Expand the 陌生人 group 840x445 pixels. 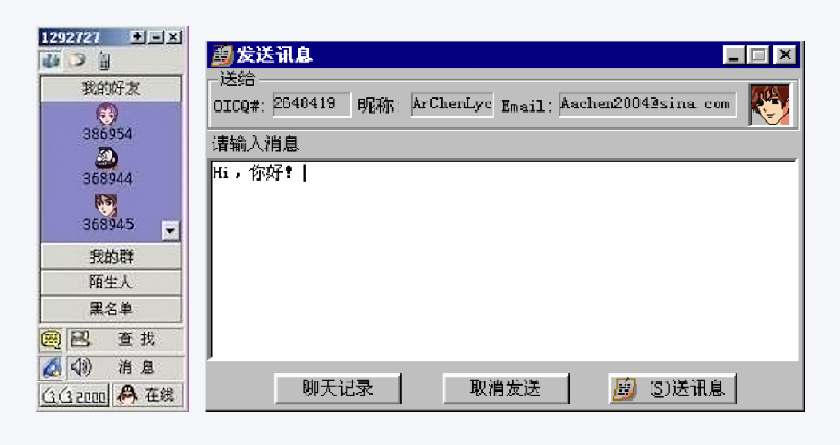click(111, 282)
